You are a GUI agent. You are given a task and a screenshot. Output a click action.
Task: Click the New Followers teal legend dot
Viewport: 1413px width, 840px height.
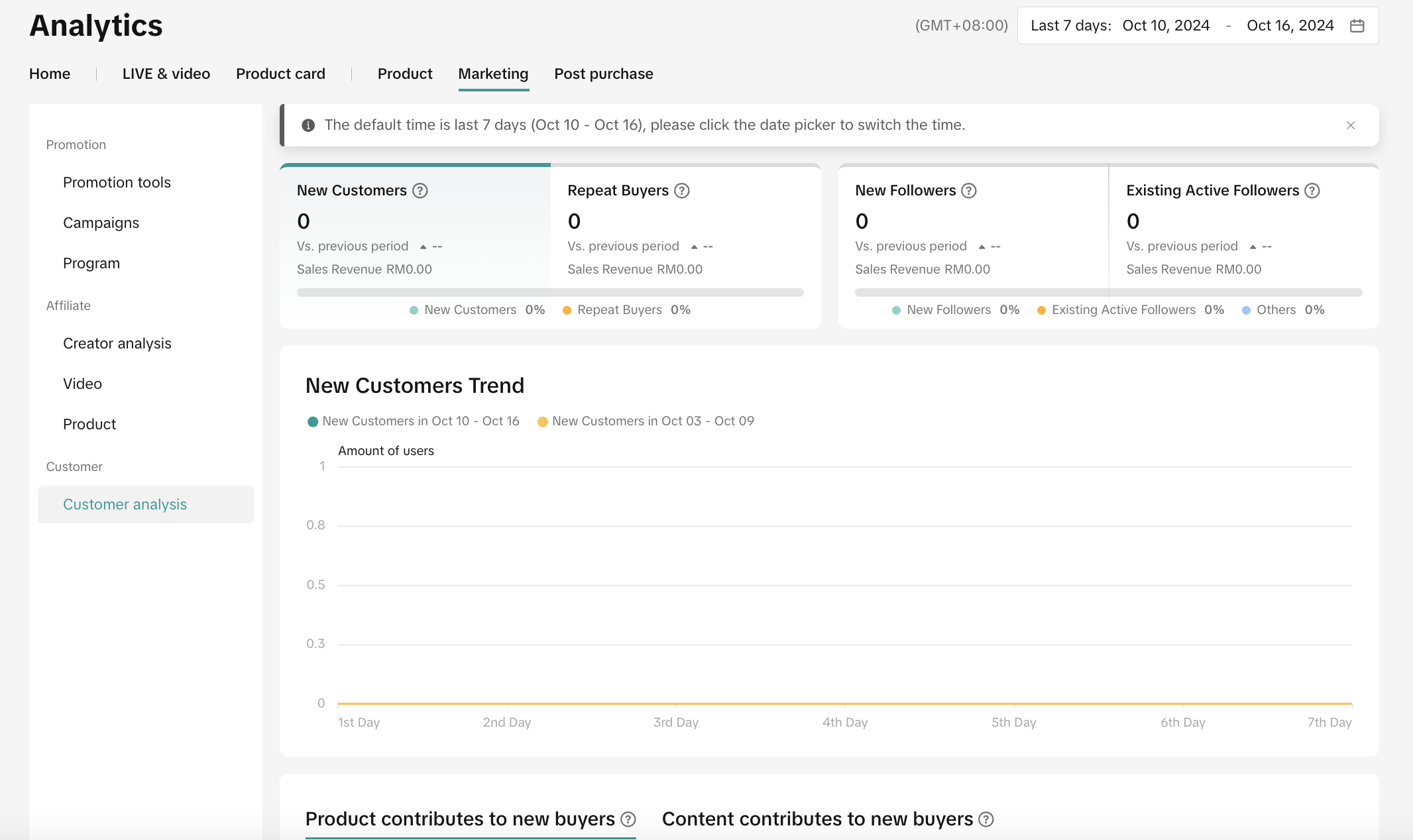pos(896,310)
